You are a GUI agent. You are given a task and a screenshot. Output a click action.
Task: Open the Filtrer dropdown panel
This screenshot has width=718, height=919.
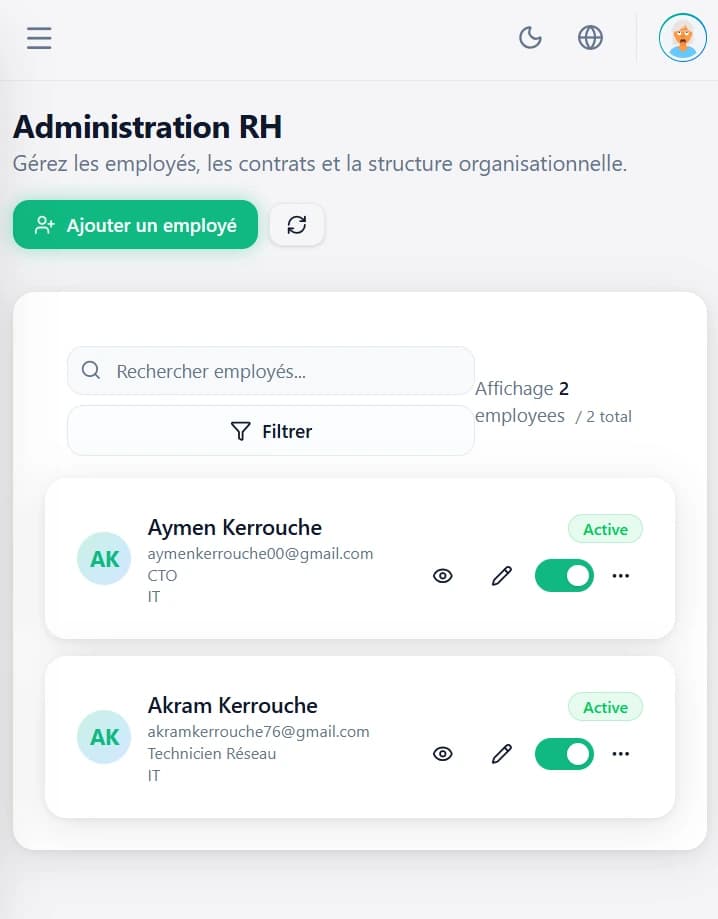click(x=270, y=431)
